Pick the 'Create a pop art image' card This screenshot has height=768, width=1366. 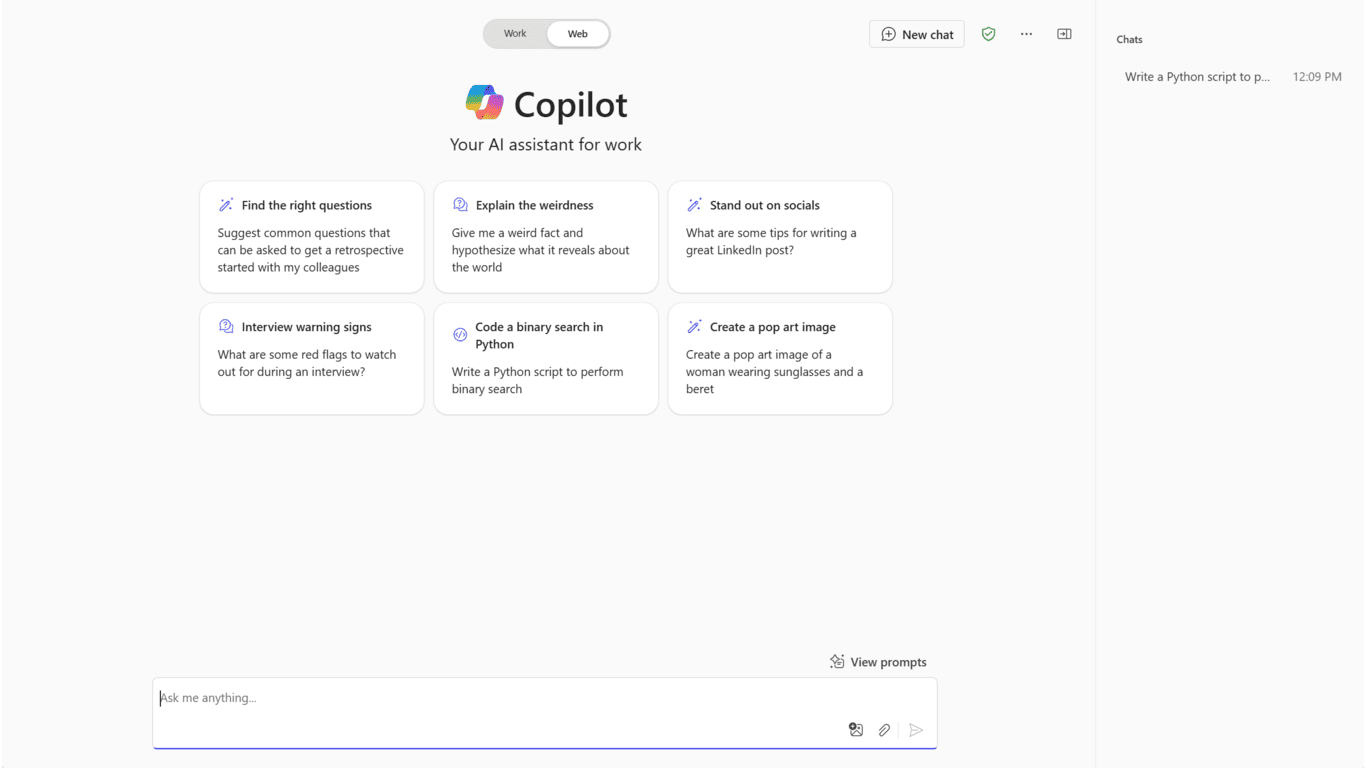tap(780, 358)
